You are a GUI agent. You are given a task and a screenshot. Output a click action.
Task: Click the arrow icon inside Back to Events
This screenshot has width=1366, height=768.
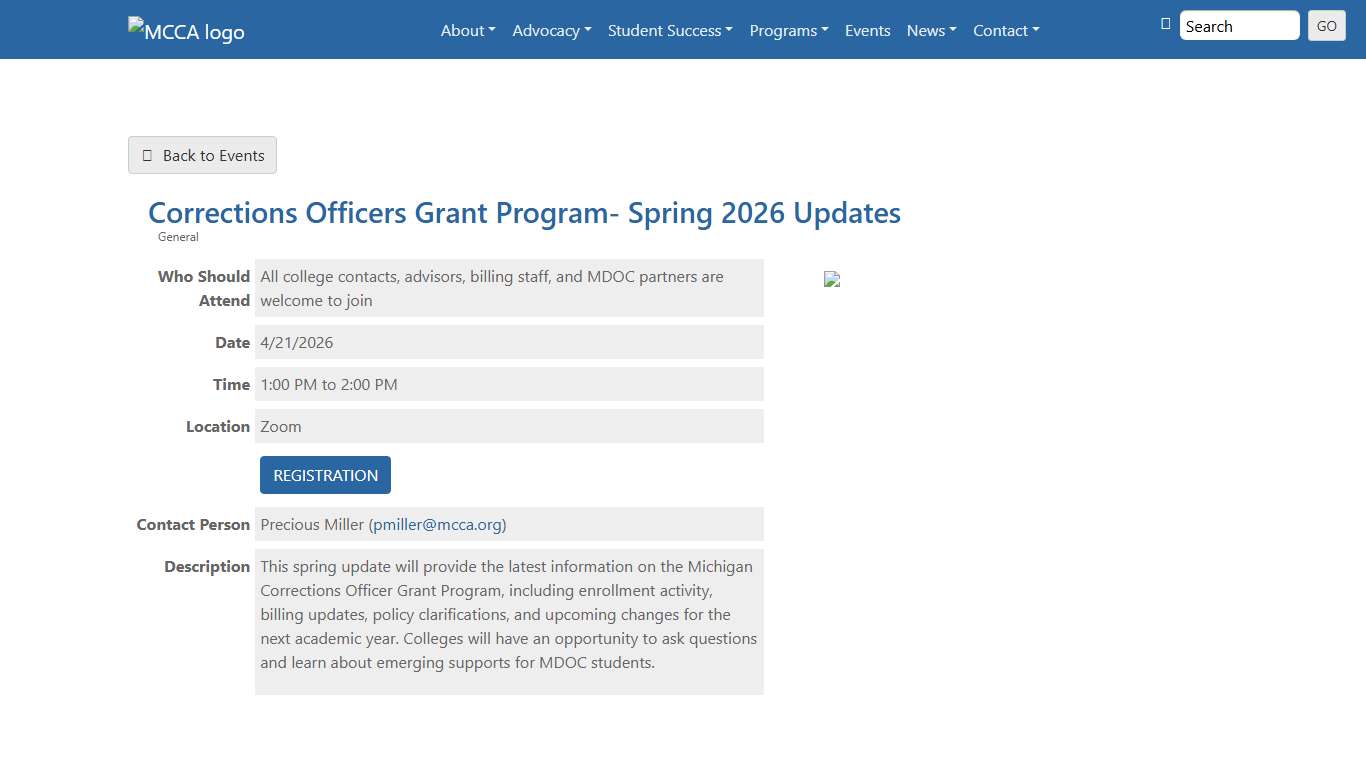click(x=147, y=155)
